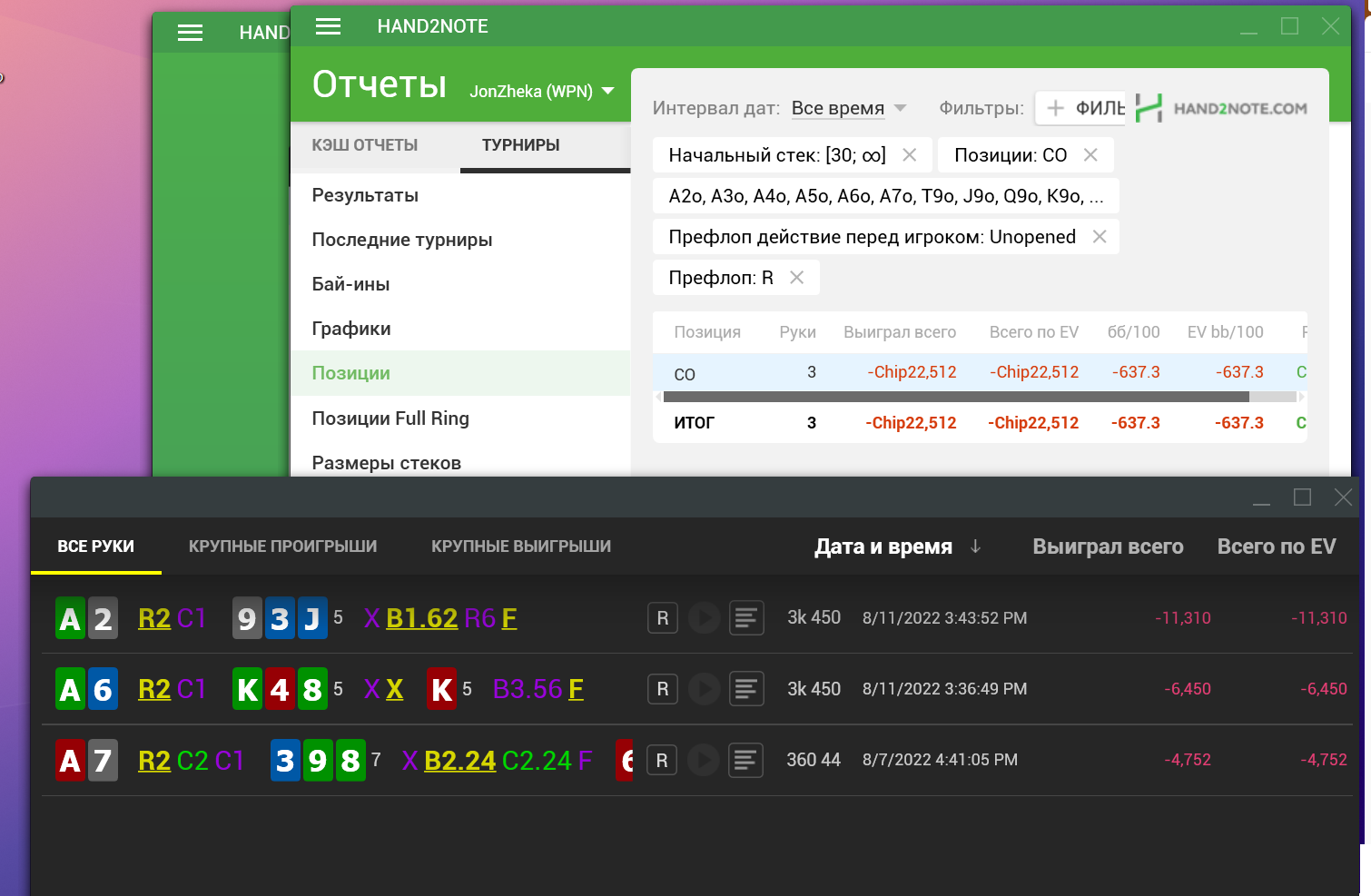1371x896 pixels.
Task: Click scrollbar right arrow in positions table
Action: [1302, 397]
